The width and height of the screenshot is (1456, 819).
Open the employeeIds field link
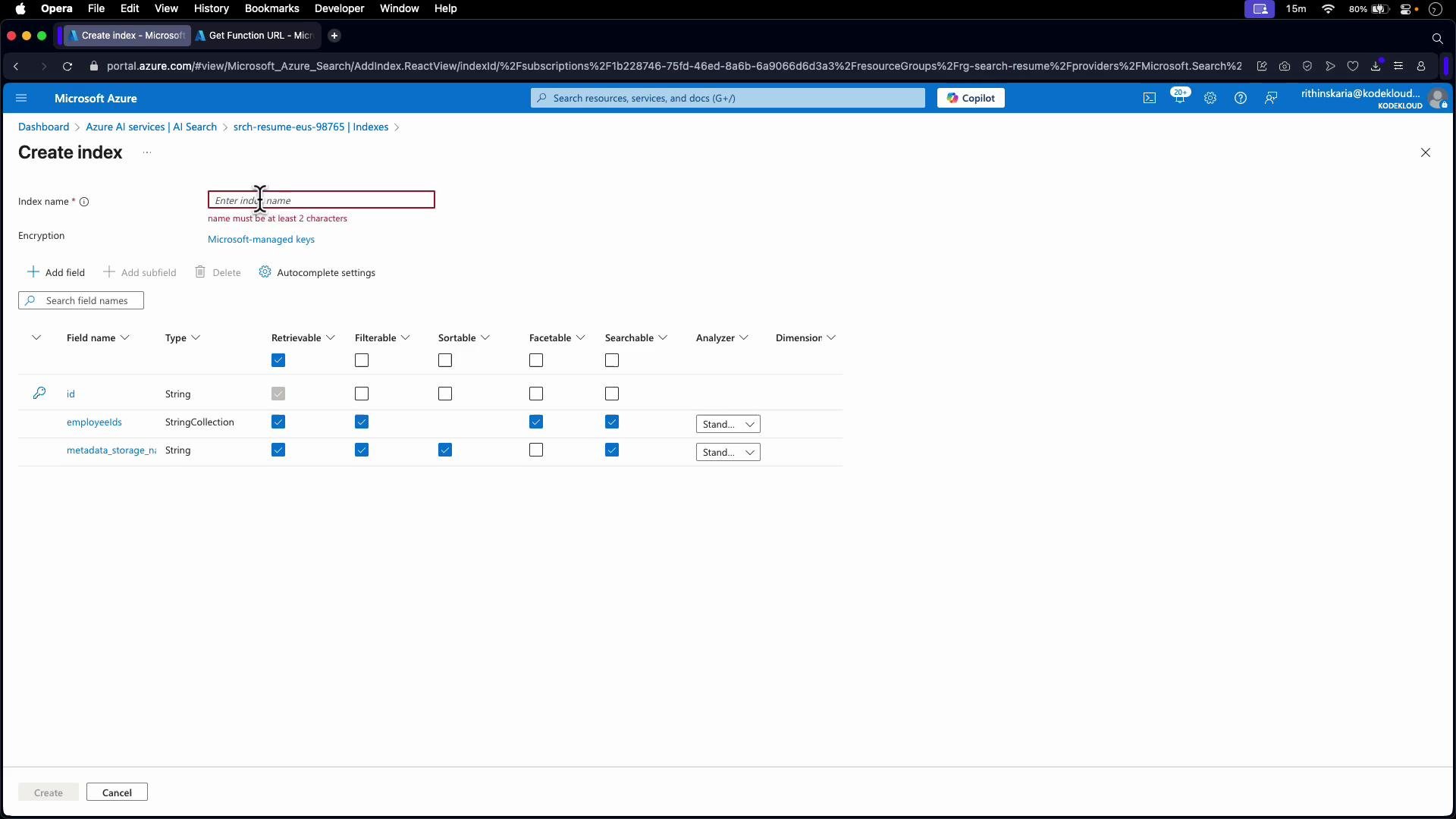(x=94, y=422)
